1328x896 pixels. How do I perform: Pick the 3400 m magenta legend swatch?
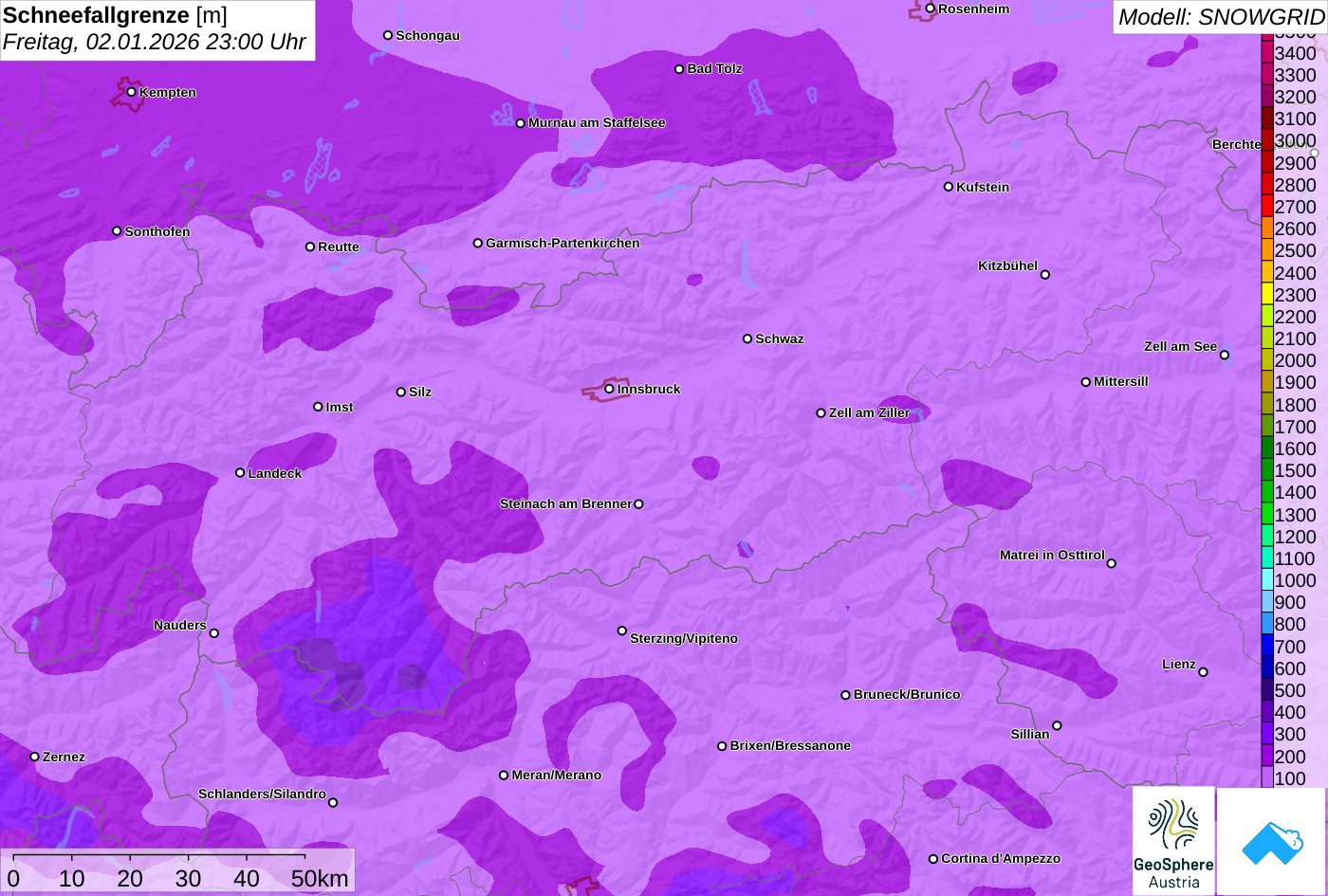[x=1267, y=53]
